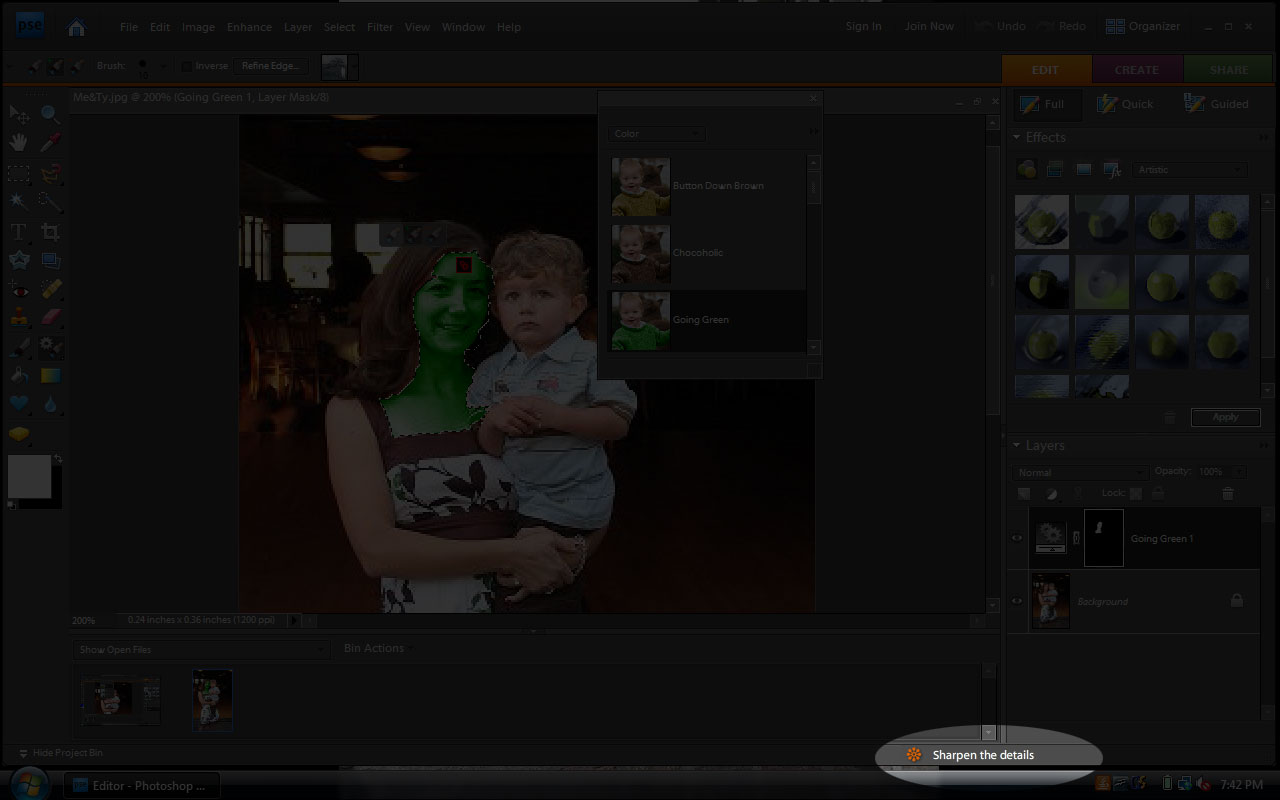This screenshot has width=1280, height=800.
Task: Select the Cookie Cutter star tool
Action: click(x=19, y=260)
